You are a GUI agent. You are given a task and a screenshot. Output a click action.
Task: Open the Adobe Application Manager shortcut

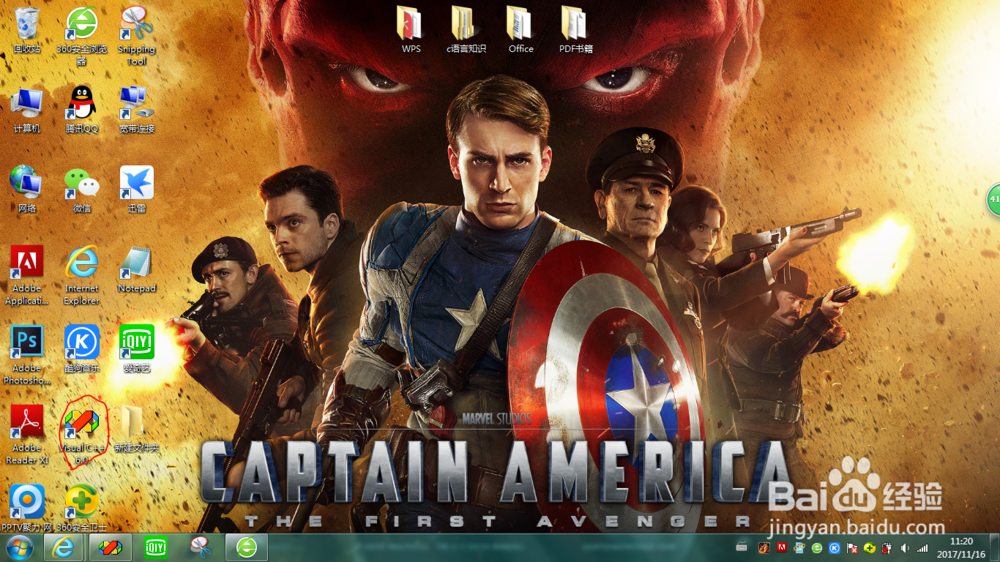pyautogui.click(x=27, y=276)
